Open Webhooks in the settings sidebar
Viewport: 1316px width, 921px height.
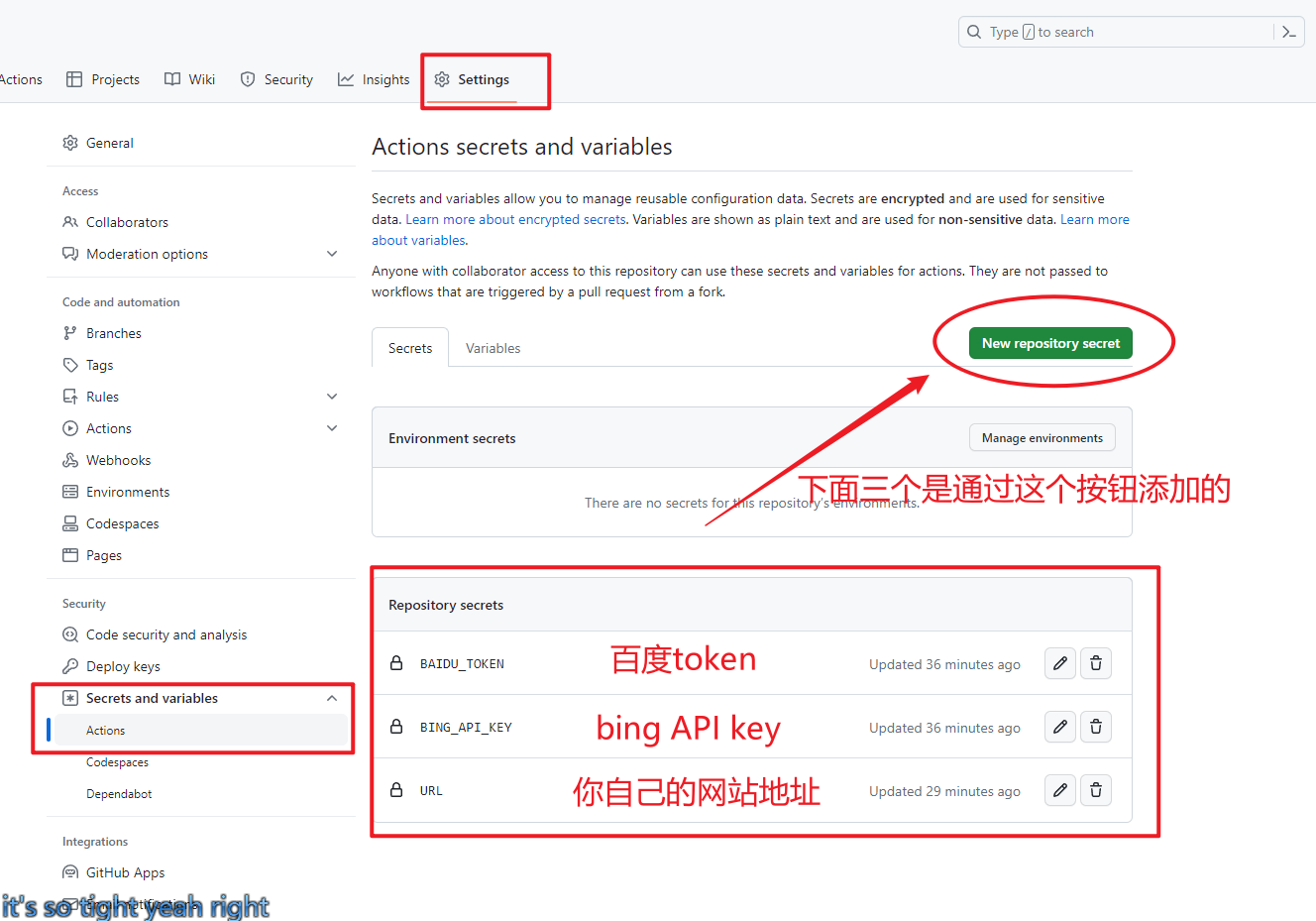118,460
